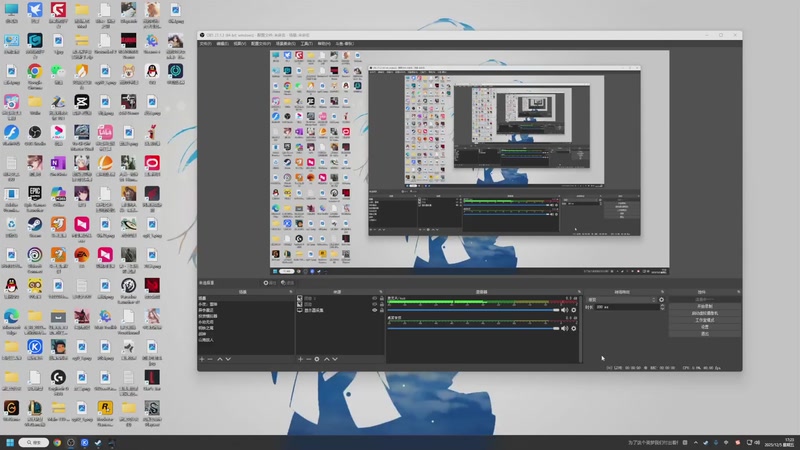
Task: Open the Windows Start menu
Action: click(x=10, y=443)
